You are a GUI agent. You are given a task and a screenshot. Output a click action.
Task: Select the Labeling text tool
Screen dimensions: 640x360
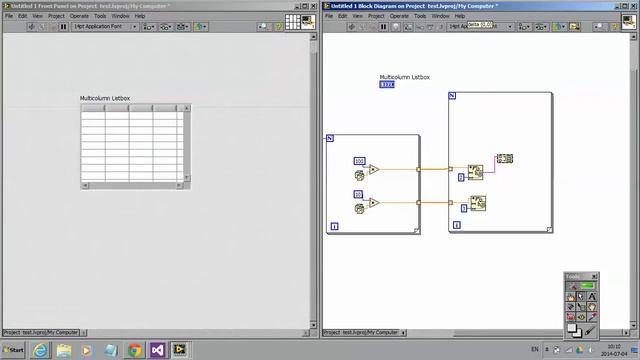592,297
